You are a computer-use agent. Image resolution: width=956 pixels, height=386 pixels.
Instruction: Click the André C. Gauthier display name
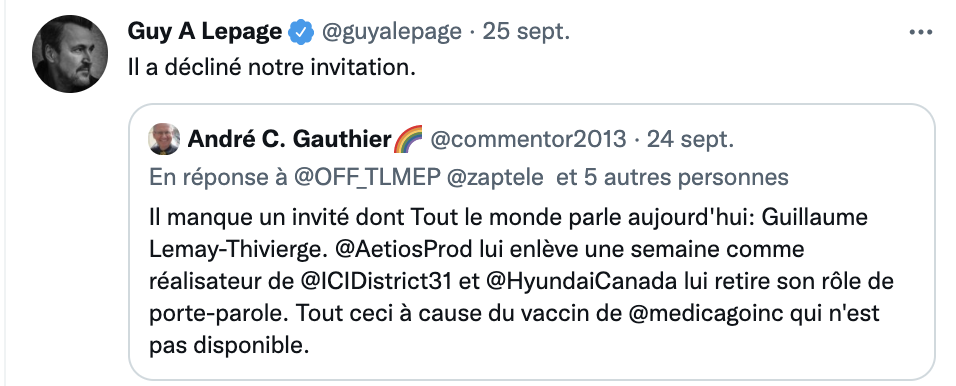(290, 140)
